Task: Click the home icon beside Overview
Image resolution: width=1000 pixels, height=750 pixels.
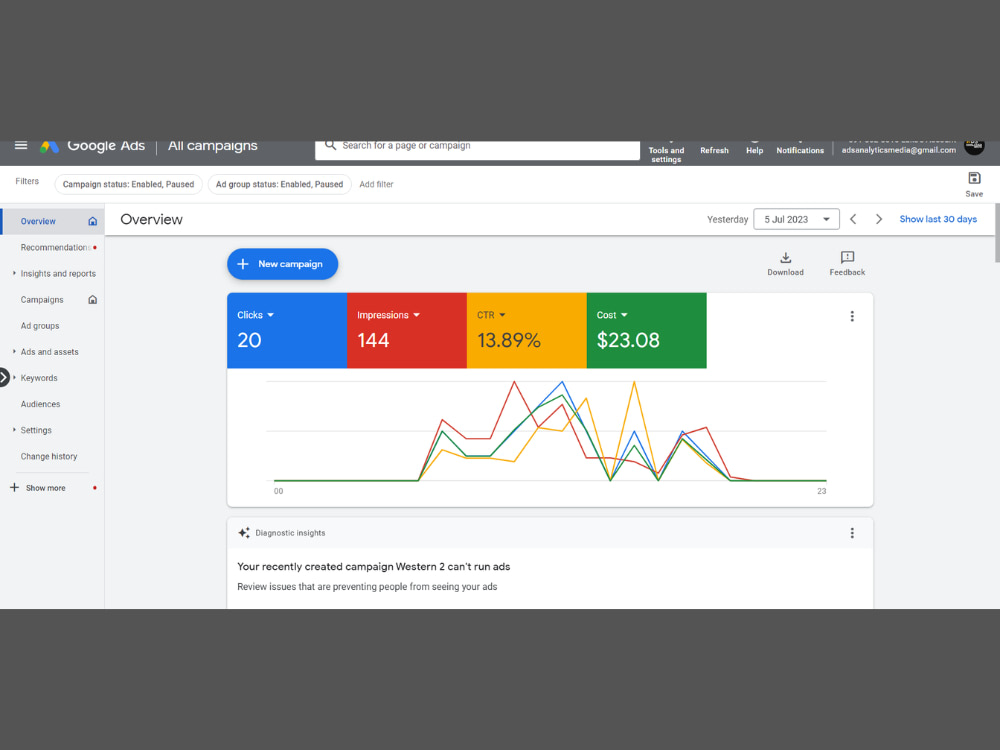Action: [x=92, y=221]
